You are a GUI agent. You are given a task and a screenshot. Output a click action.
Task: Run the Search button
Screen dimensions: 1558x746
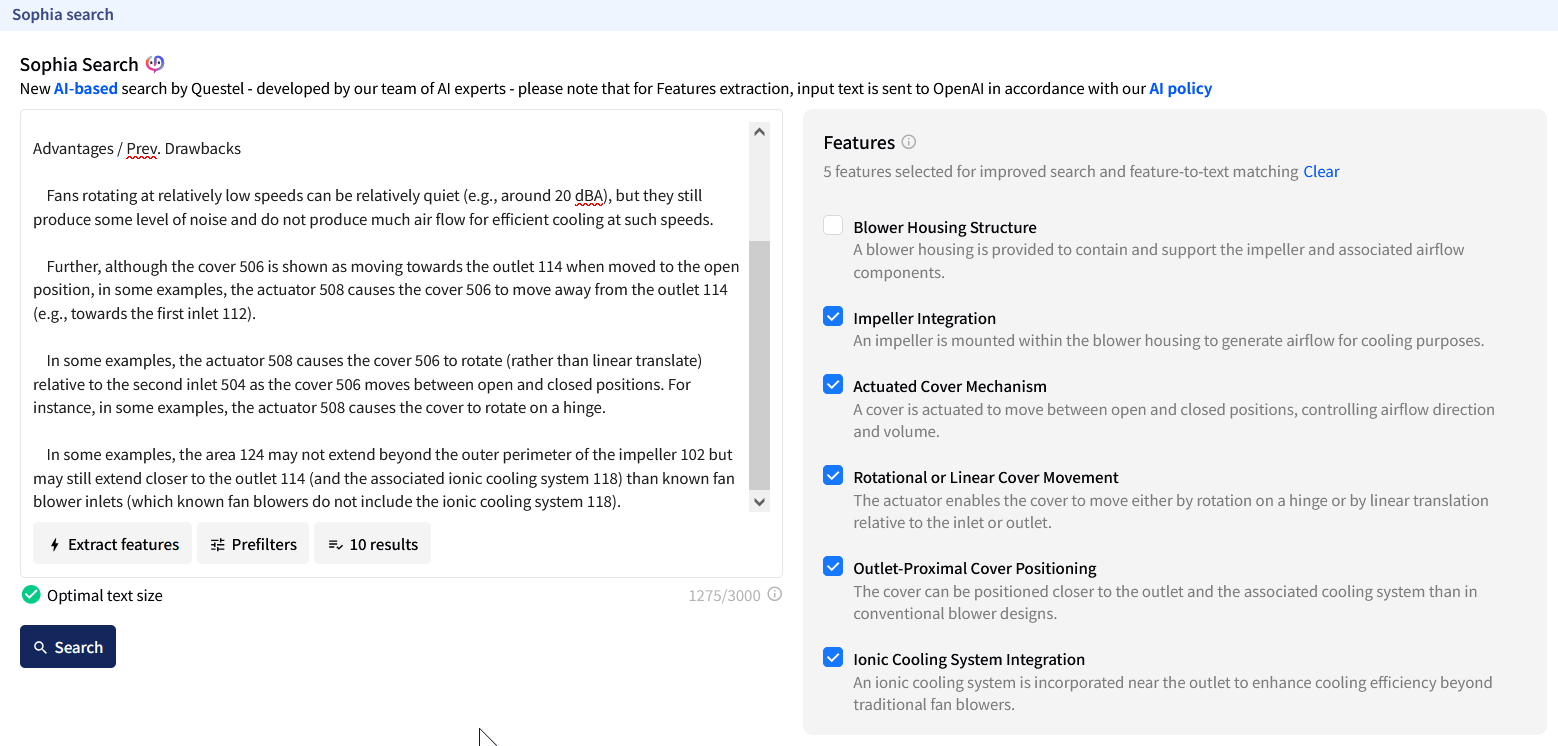coord(68,647)
